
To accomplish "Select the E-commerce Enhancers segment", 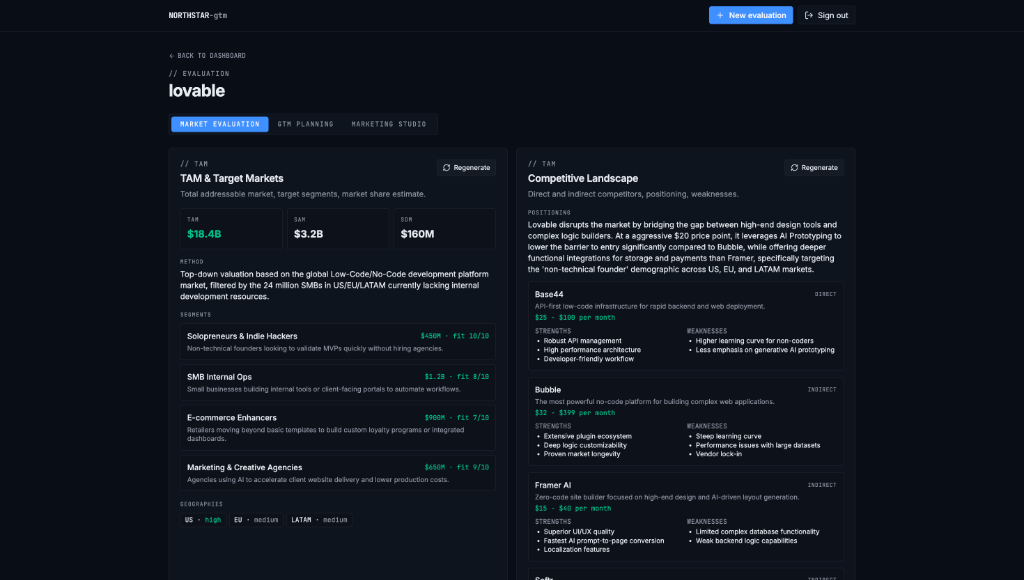I will (338, 427).
